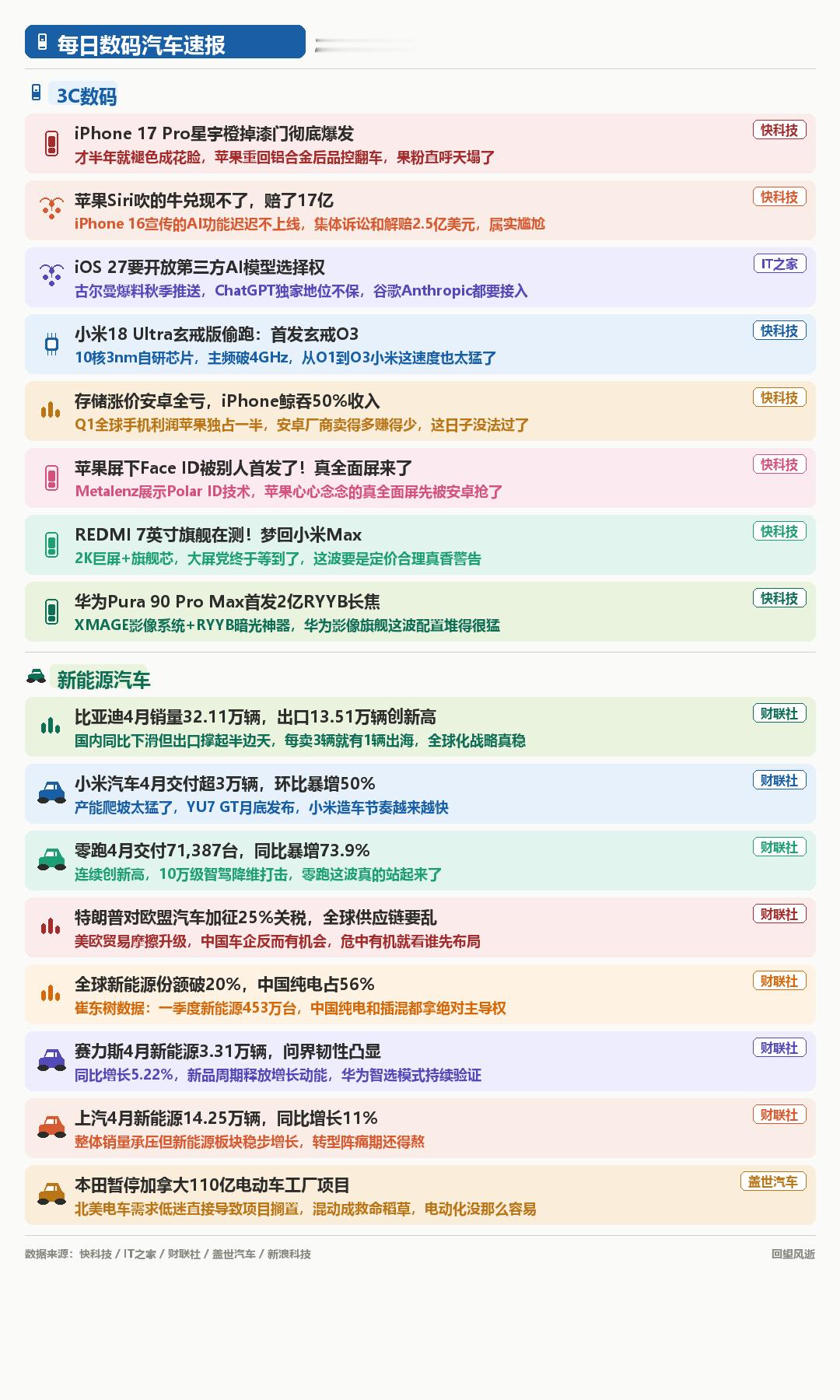
Task: Open headline 本田暂停加拿大110亿电动车工厂项目
Action: (212, 1185)
